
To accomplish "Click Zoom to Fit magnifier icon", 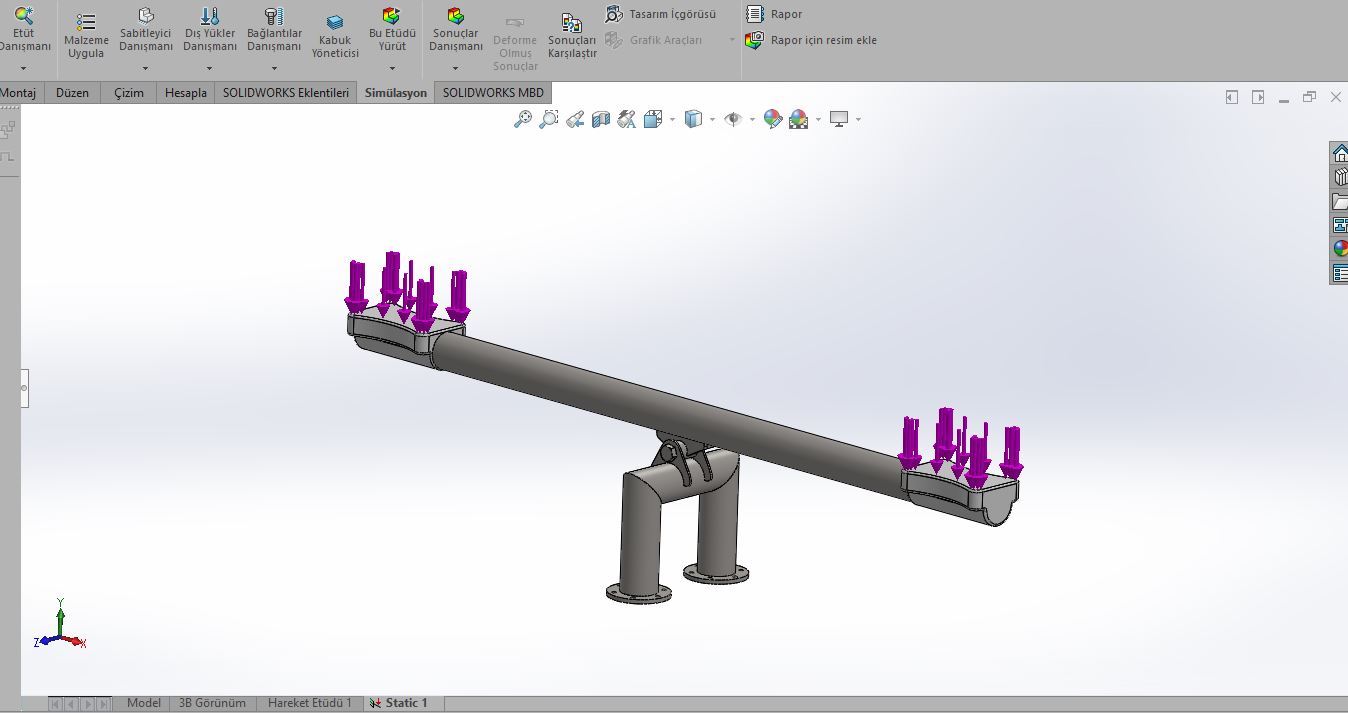I will (x=522, y=119).
